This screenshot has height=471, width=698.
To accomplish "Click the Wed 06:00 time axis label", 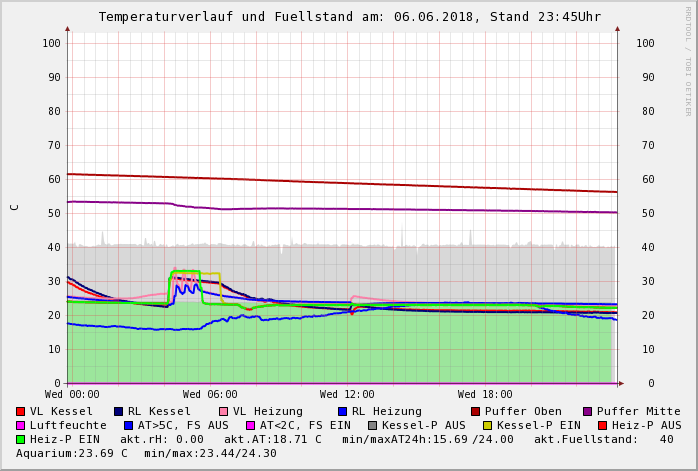I will 210,395.
